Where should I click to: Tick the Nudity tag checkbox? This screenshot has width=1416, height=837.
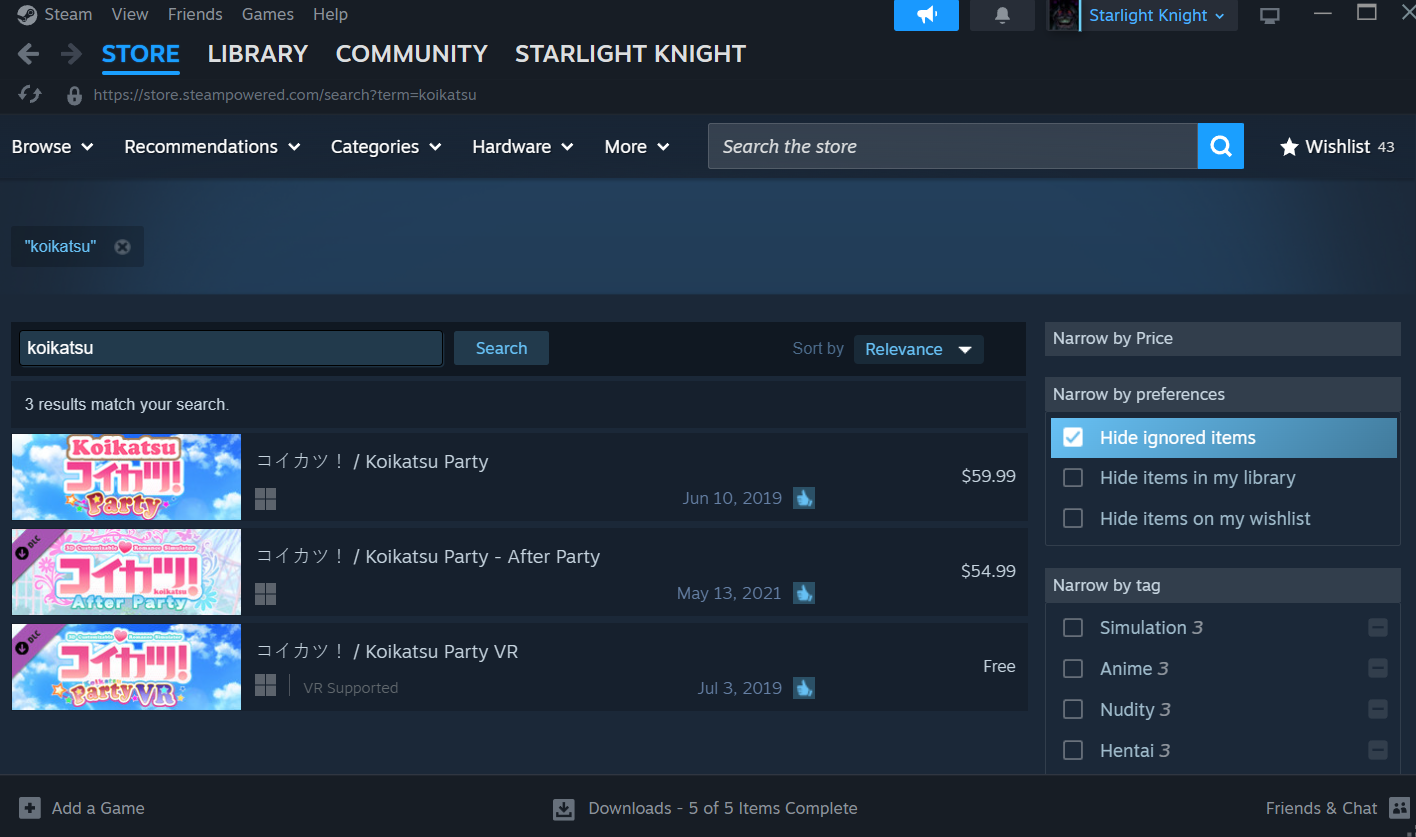1073,710
